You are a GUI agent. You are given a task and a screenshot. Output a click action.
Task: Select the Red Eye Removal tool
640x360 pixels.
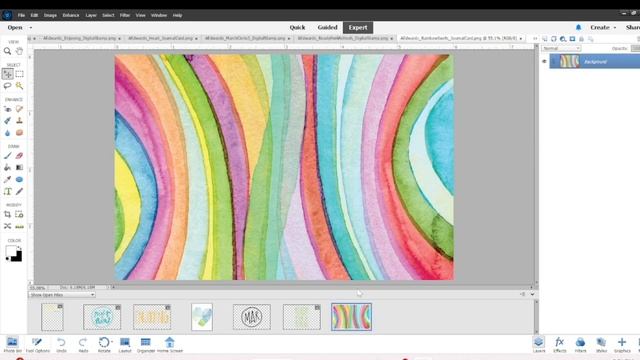coord(7,109)
